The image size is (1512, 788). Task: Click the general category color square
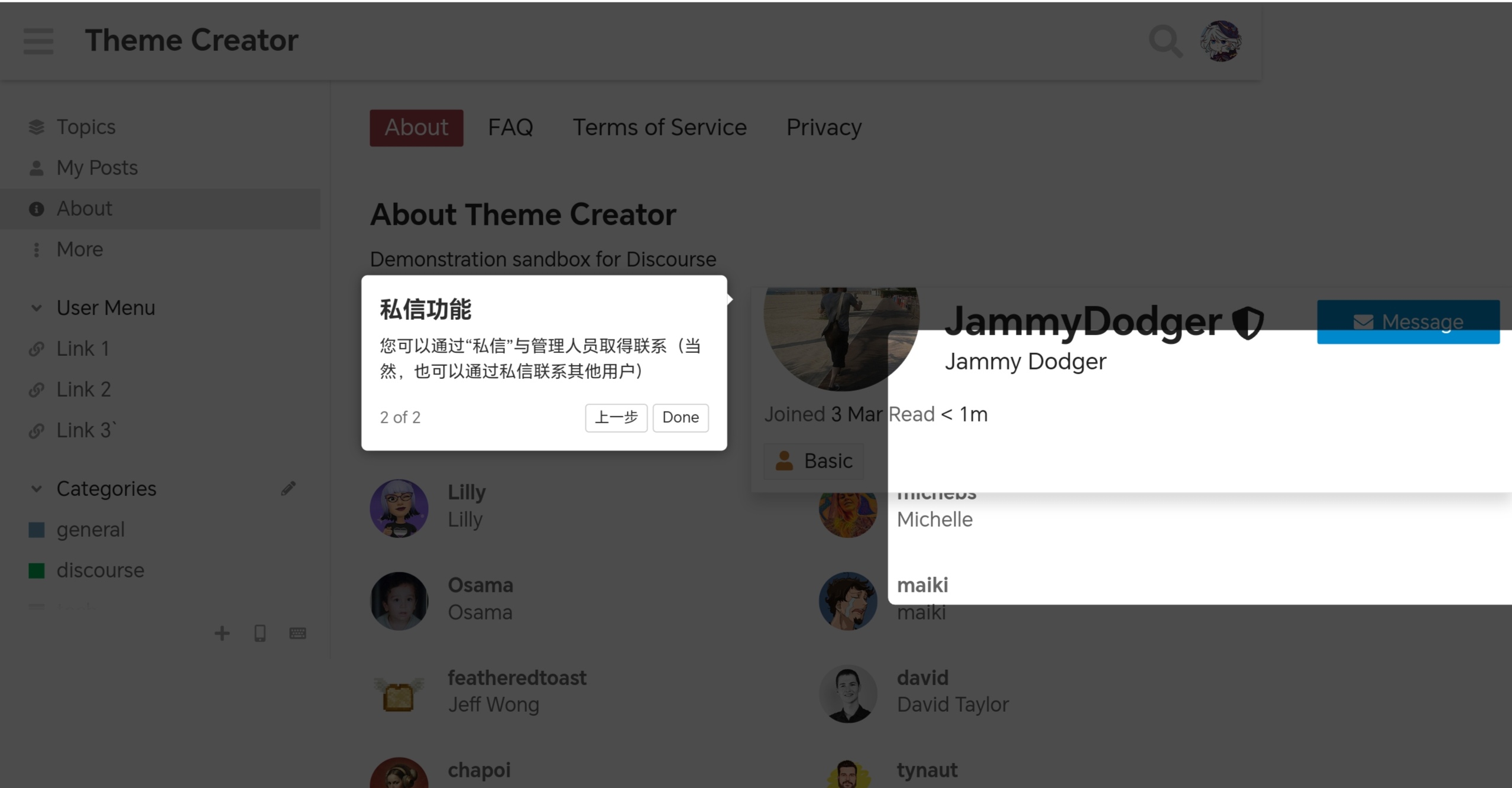point(37,530)
